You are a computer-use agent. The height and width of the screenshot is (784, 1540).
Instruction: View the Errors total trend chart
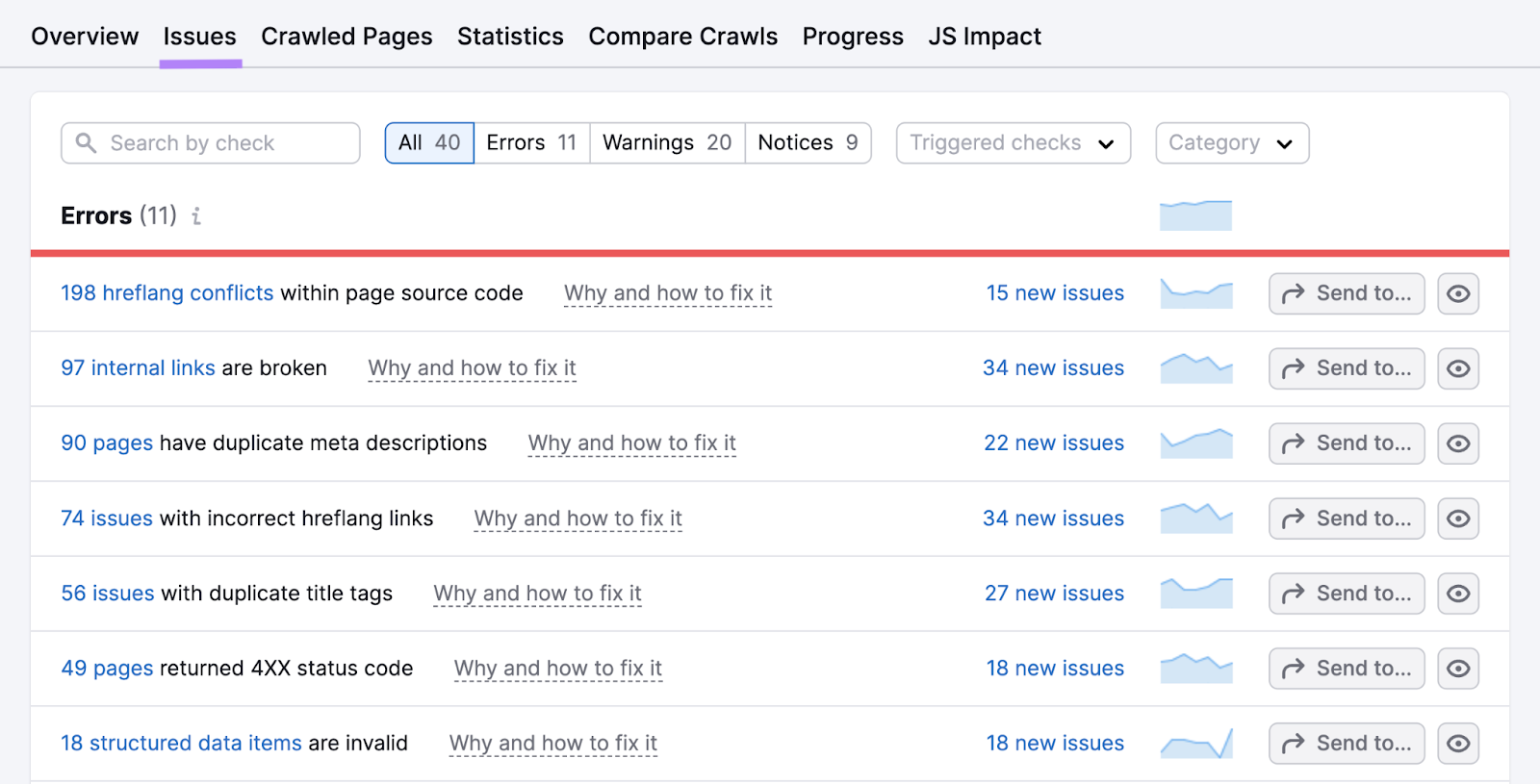1195,215
